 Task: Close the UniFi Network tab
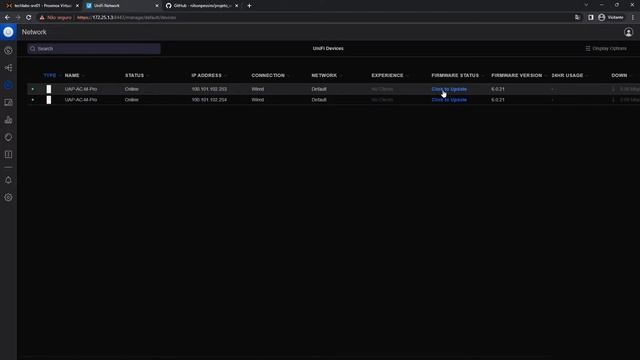pos(157,6)
